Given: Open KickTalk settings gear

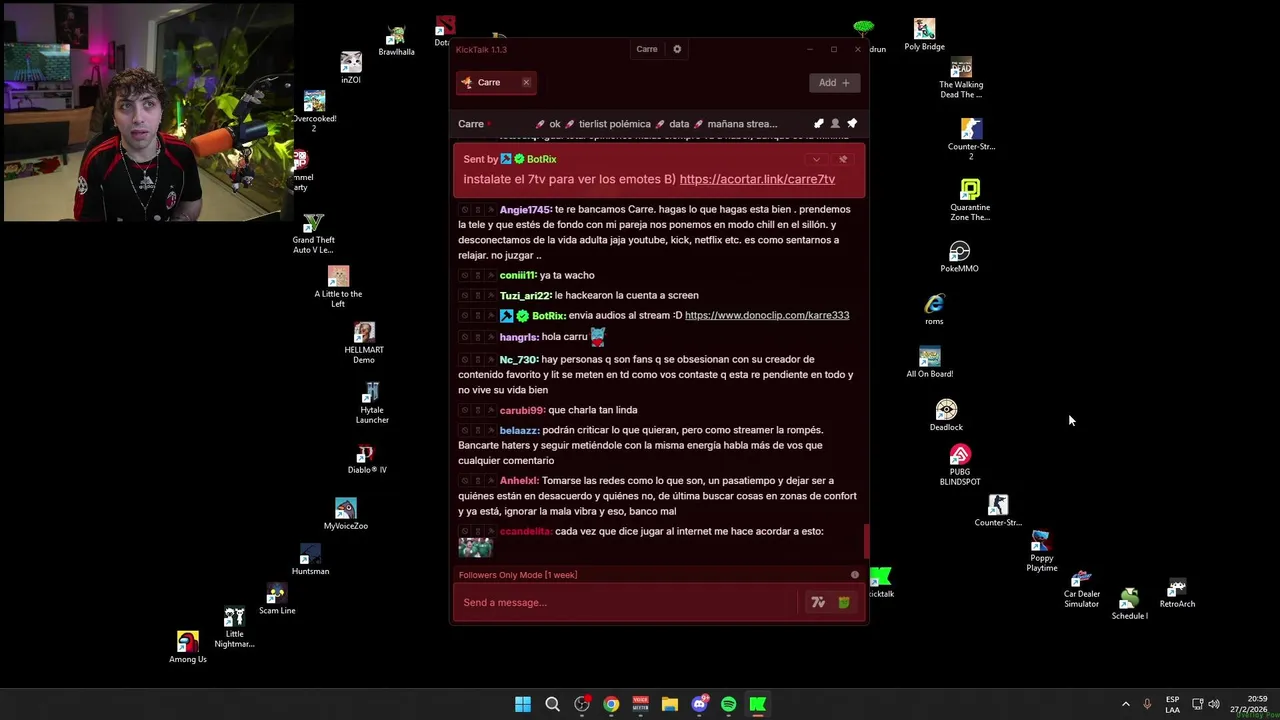Looking at the screenshot, I should (x=677, y=49).
